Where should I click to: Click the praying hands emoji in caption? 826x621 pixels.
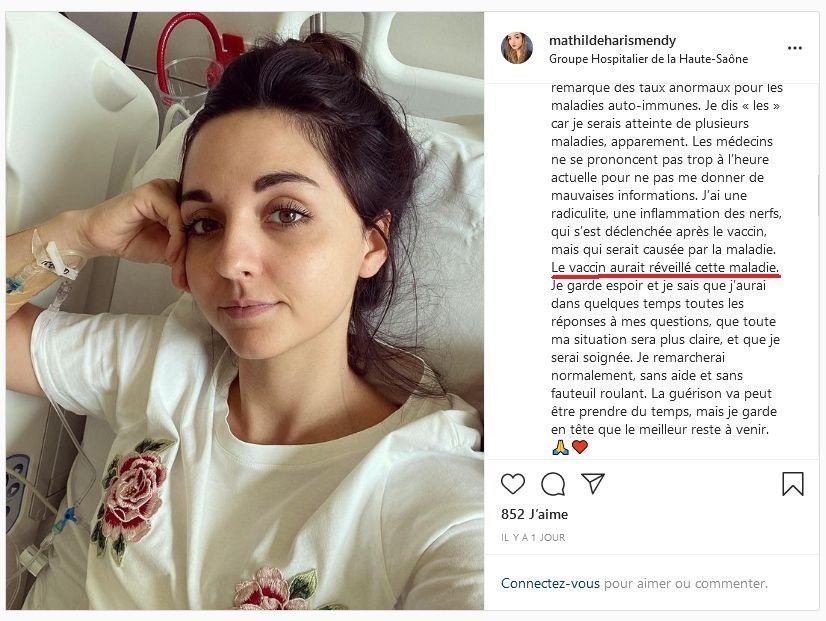pos(560,447)
